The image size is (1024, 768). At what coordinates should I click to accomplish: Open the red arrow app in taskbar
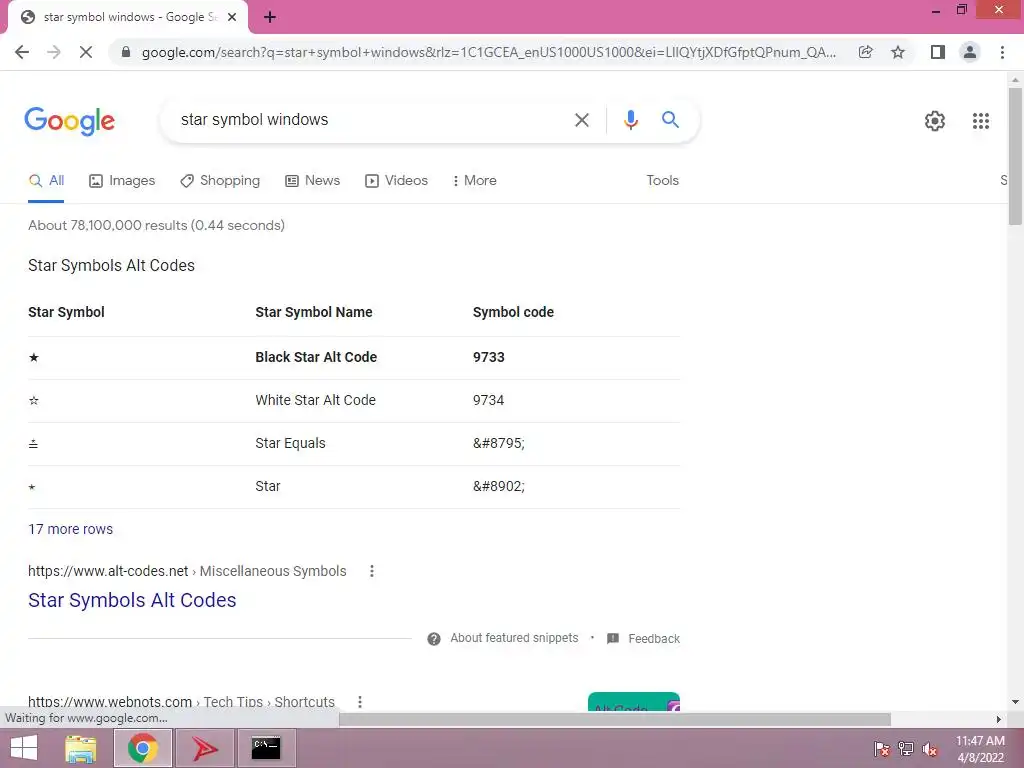tap(205, 748)
